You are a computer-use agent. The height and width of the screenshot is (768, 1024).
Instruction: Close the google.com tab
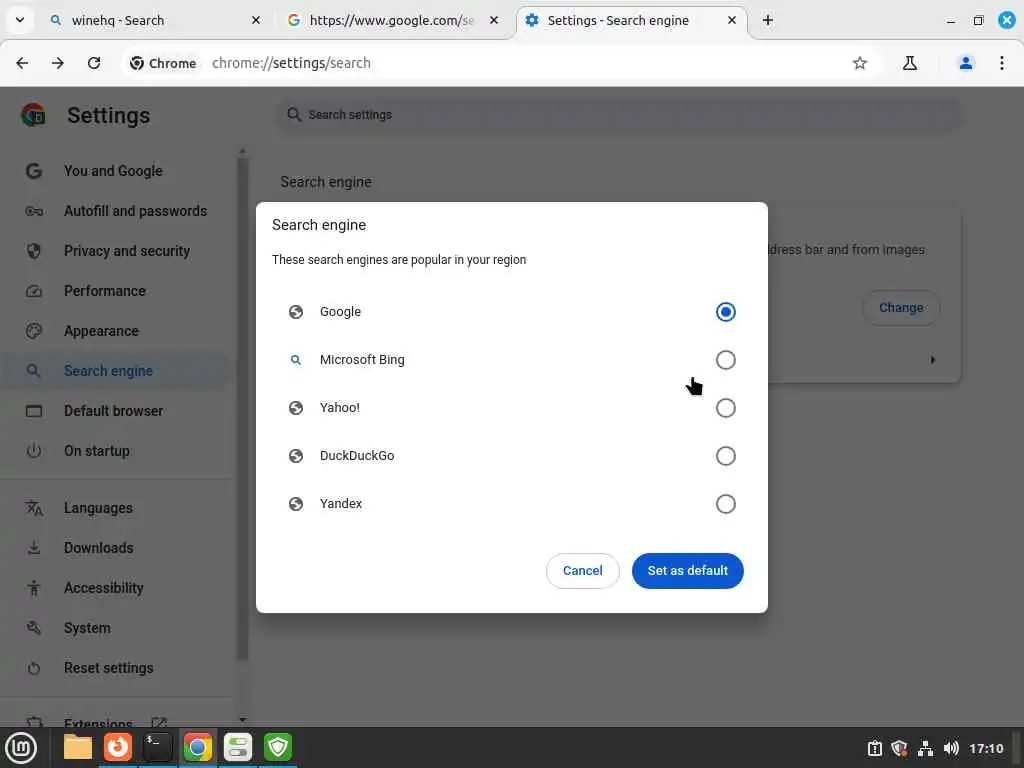(x=494, y=20)
